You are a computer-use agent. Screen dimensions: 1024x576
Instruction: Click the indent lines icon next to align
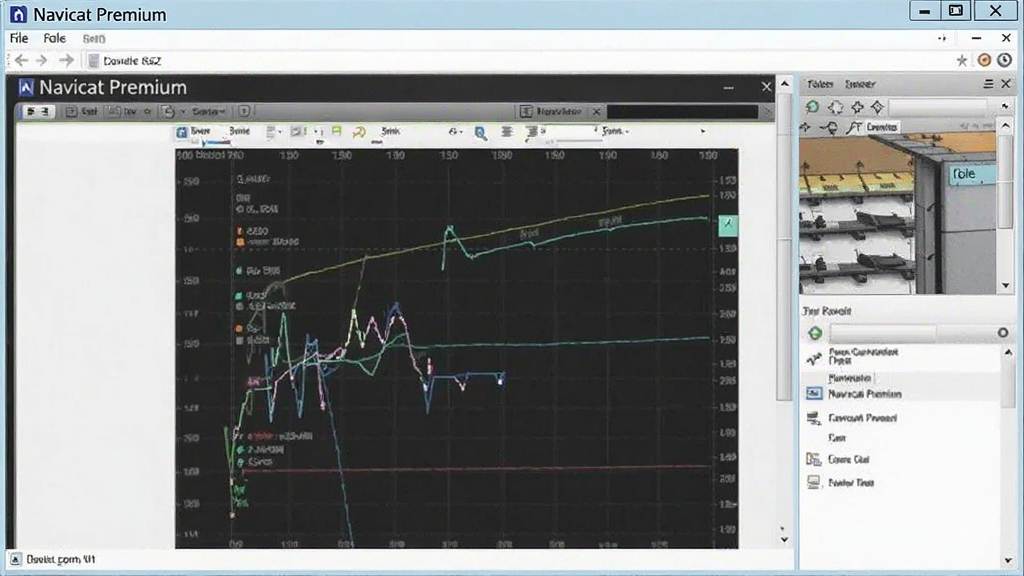pyautogui.click(x=532, y=132)
